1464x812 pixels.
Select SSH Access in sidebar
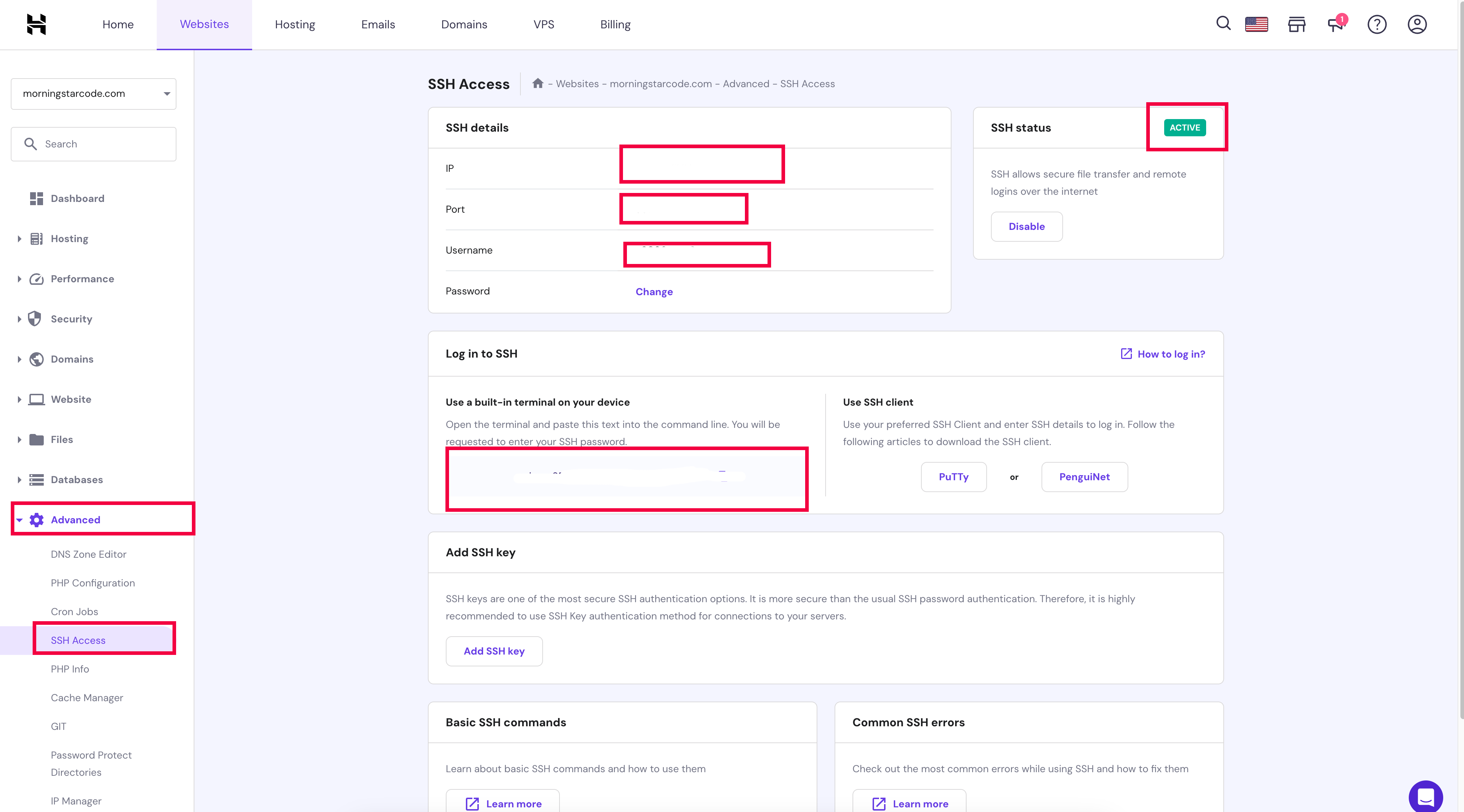[x=78, y=641]
